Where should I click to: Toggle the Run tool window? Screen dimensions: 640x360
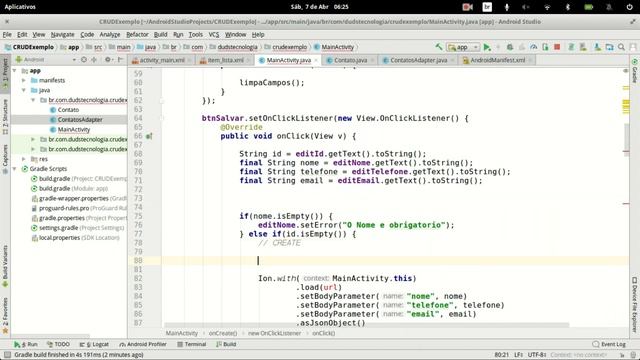point(25,344)
